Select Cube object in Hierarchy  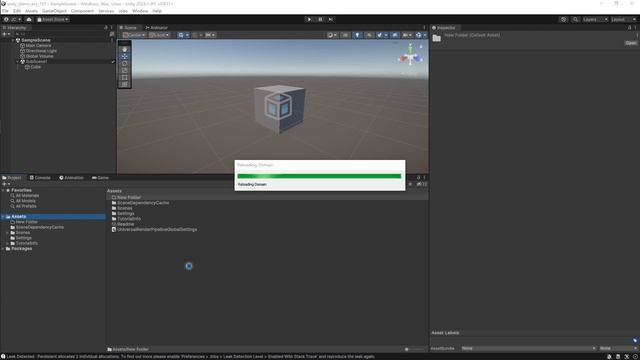(36, 67)
